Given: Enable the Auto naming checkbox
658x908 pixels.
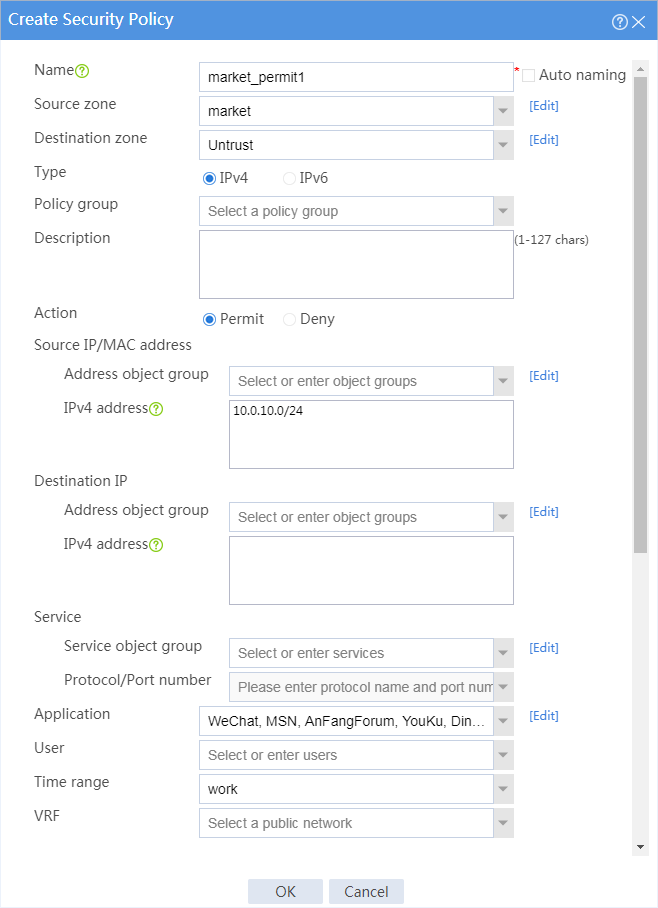Looking at the screenshot, I should click(528, 75).
